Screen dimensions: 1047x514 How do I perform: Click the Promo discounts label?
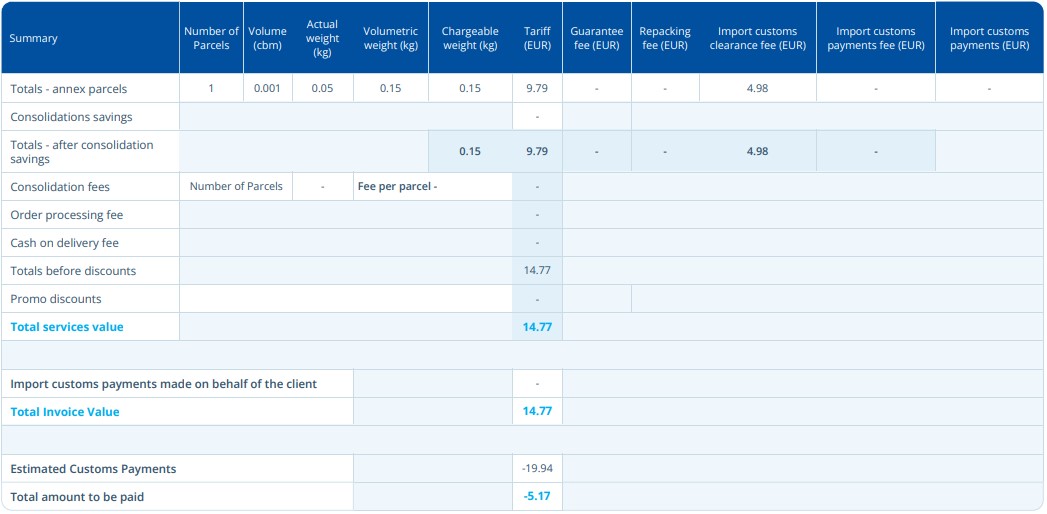point(55,299)
